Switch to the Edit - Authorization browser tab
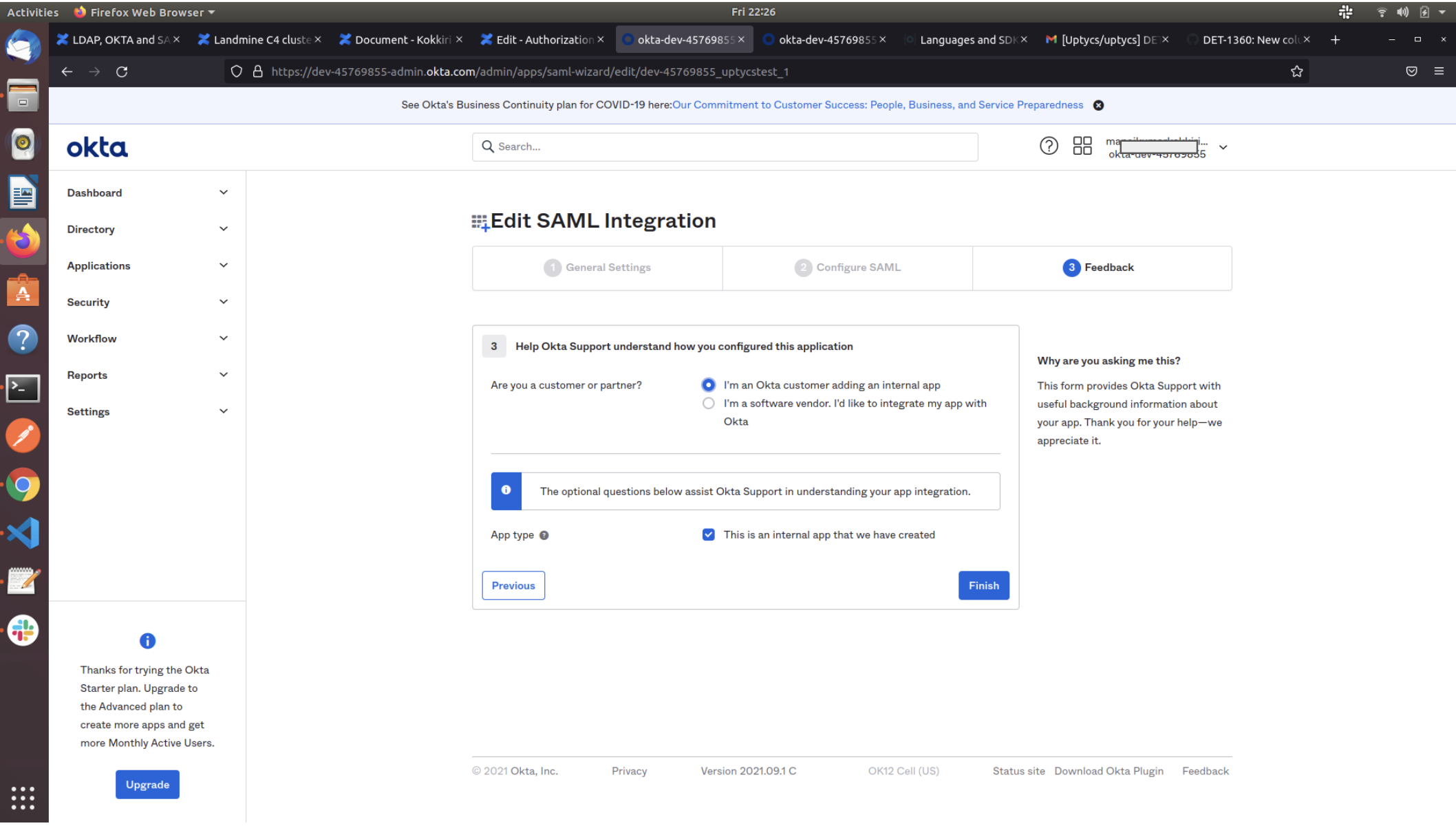Screen dimensions: 1456x828 tap(544, 40)
